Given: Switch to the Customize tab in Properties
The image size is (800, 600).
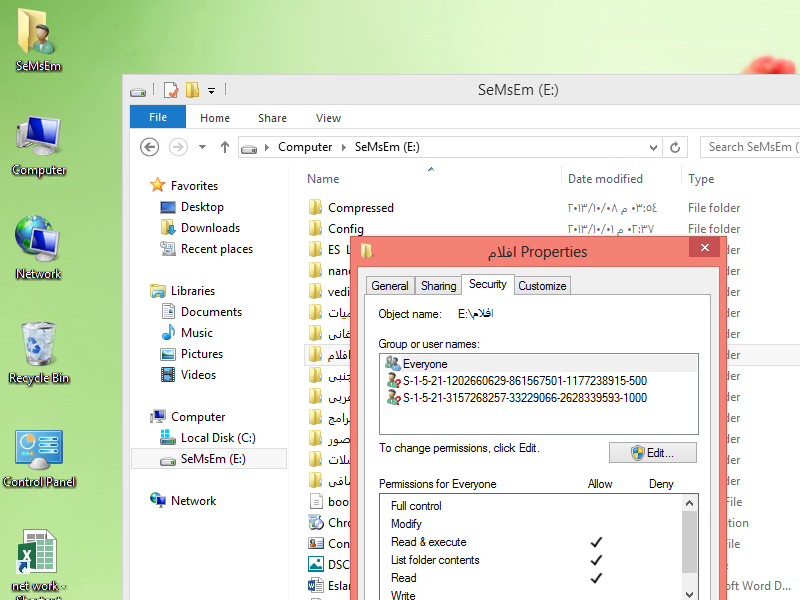Looking at the screenshot, I should pyautogui.click(x=542, y=286).
